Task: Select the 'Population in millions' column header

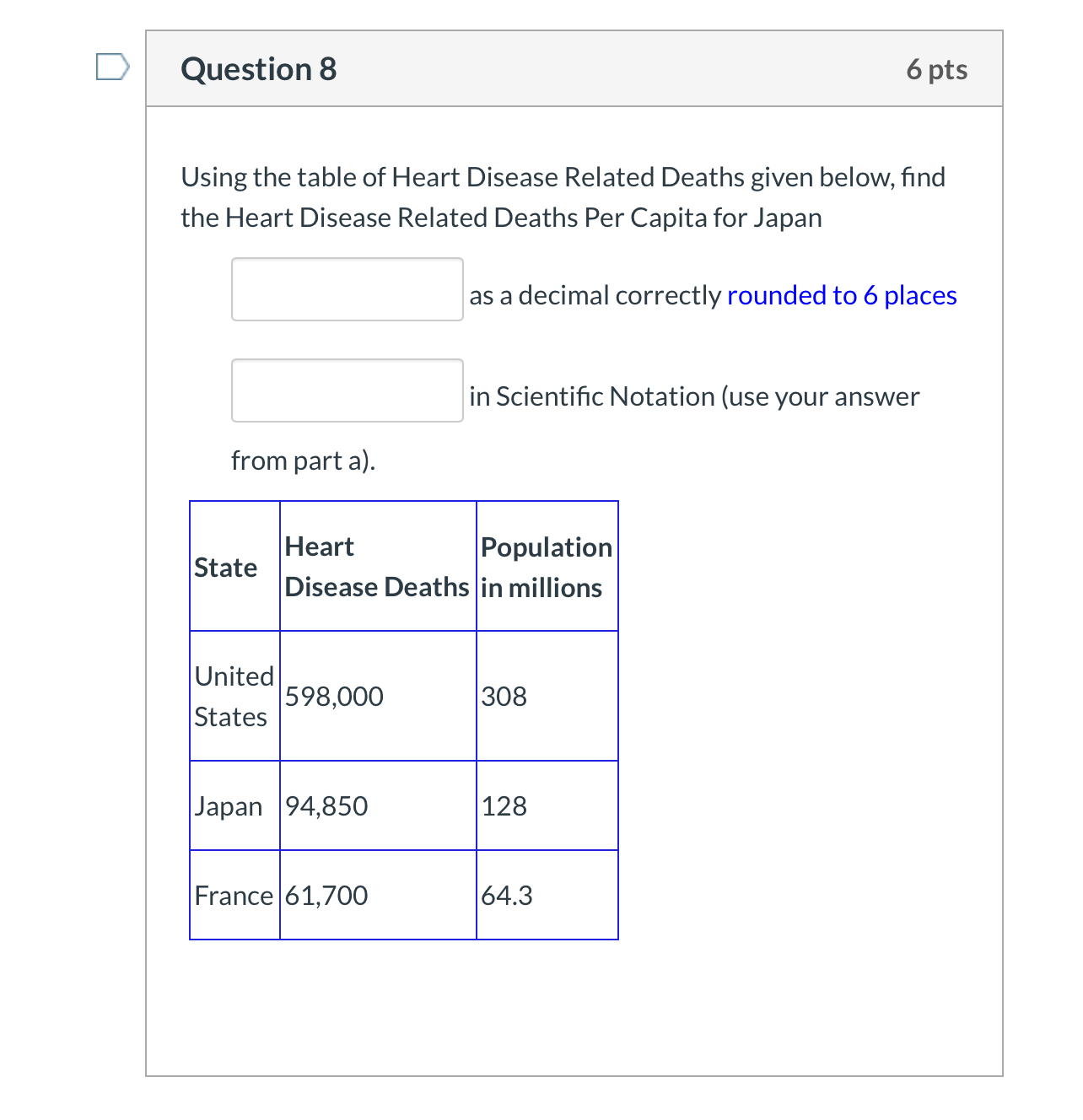Action: click(546, 567)
